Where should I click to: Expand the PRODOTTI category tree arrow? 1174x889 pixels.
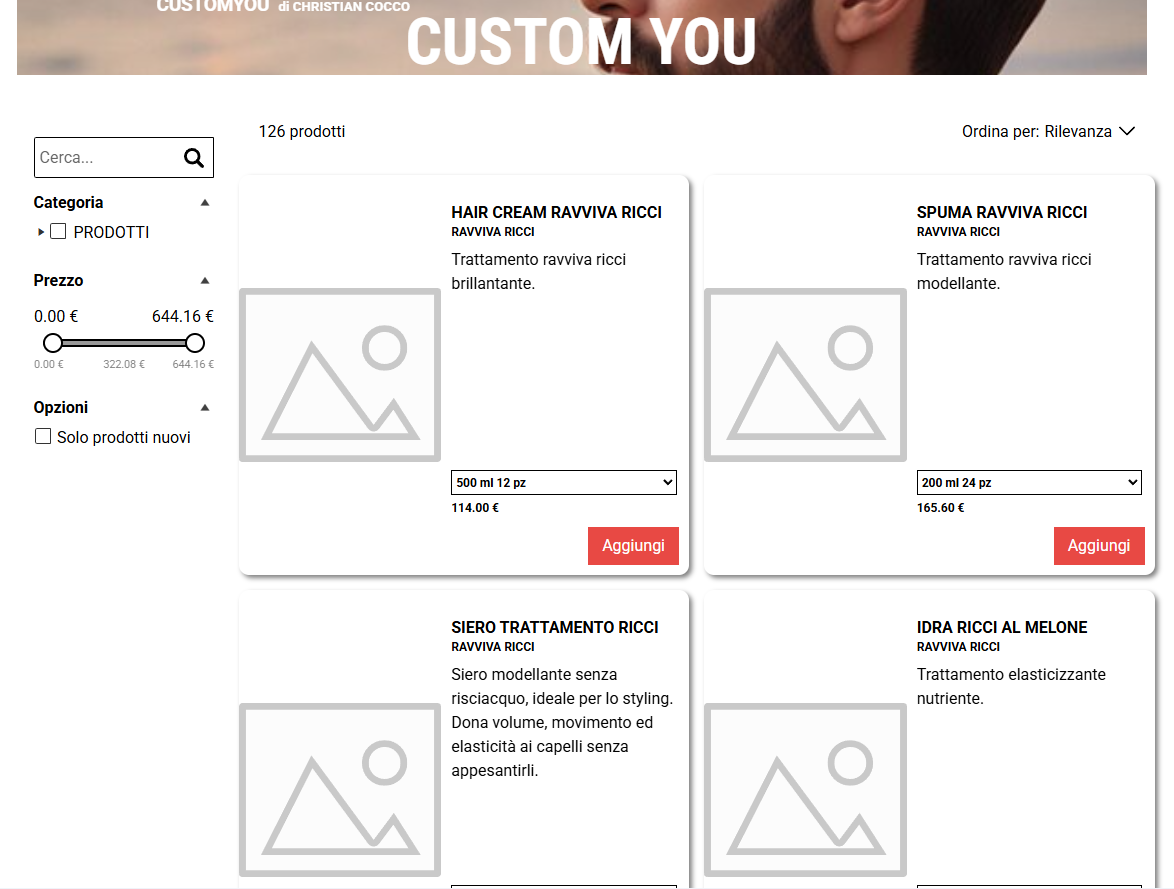(x=41, y=232)
